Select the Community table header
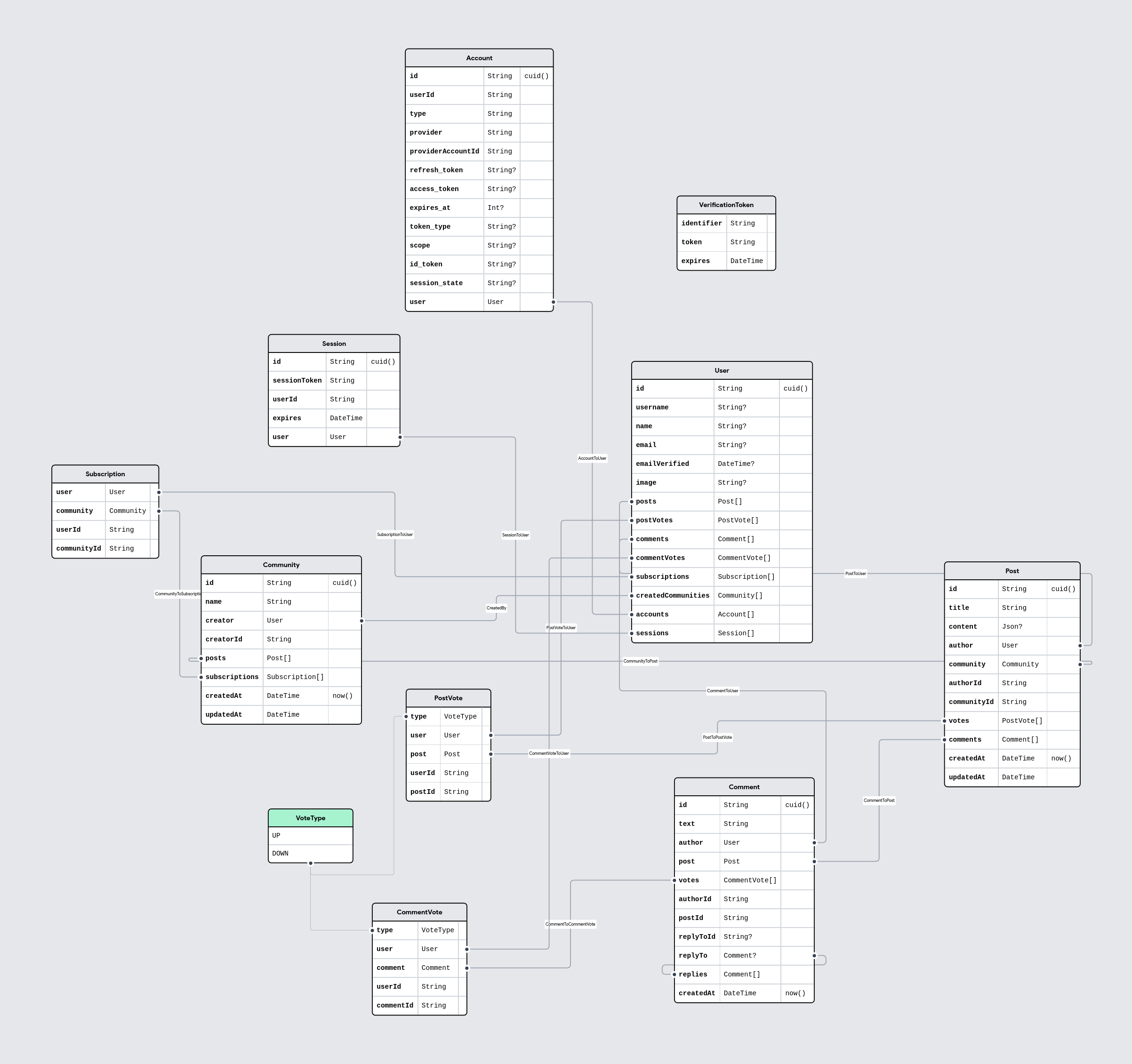Viewport: 1132px width, 1064px height. [x=281, y=565]
